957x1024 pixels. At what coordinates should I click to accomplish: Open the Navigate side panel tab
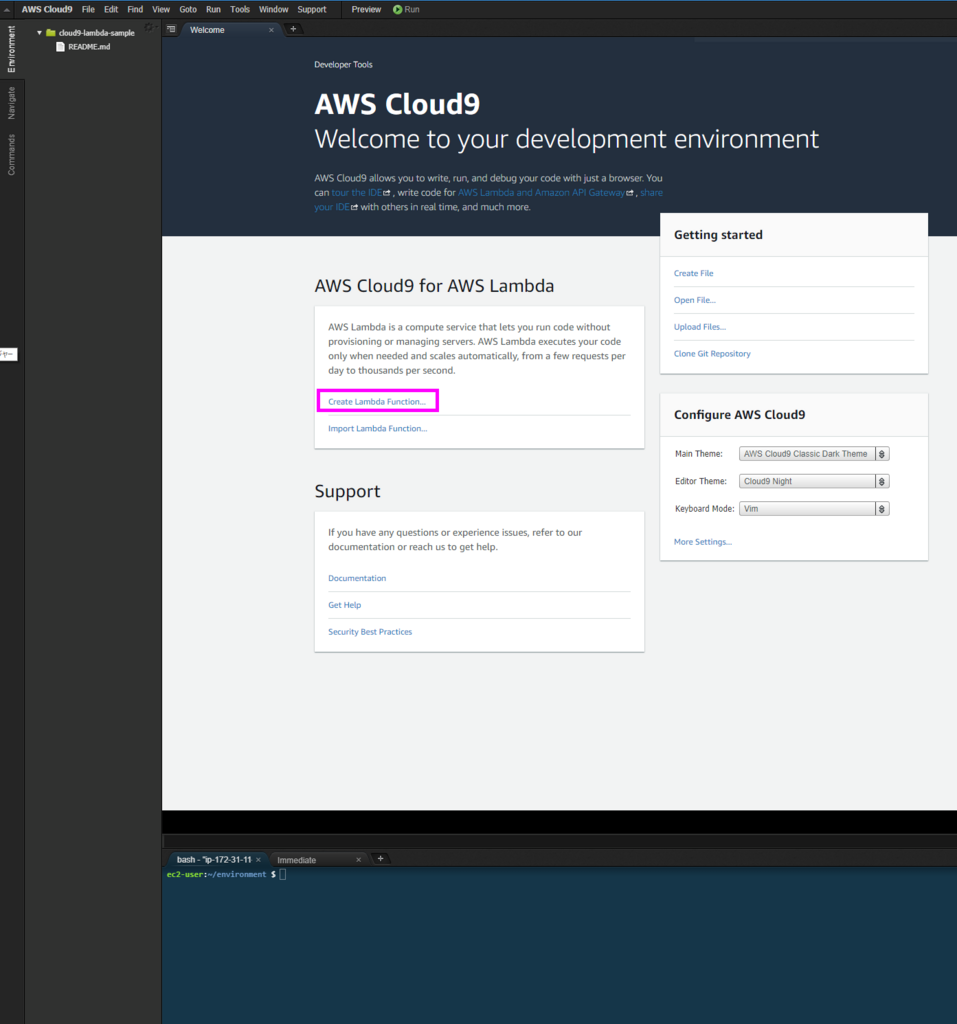(x=11, y=103)
